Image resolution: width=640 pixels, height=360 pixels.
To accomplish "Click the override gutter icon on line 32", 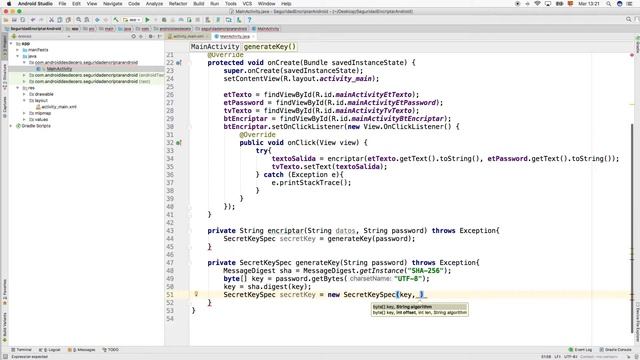I will point(178,143).
